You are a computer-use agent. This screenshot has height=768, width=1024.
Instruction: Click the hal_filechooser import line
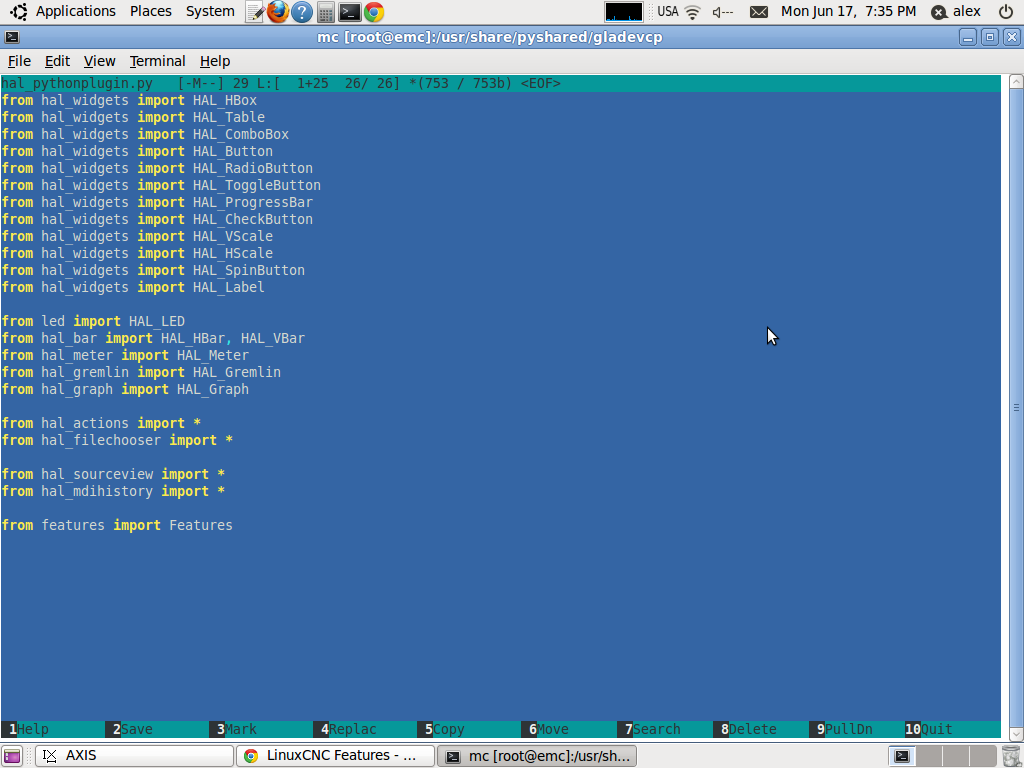tap(118, 440)
